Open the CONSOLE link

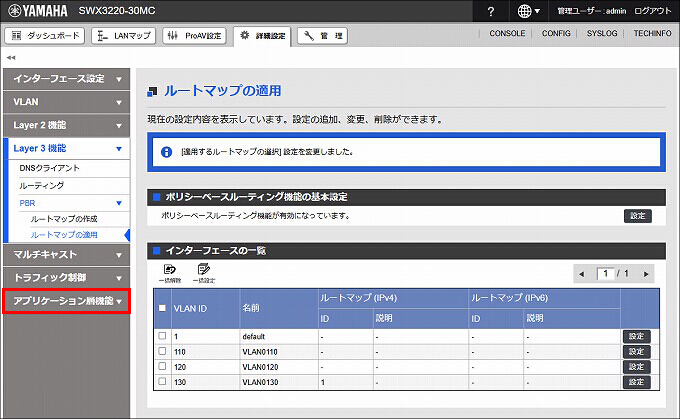coord(507,33)
